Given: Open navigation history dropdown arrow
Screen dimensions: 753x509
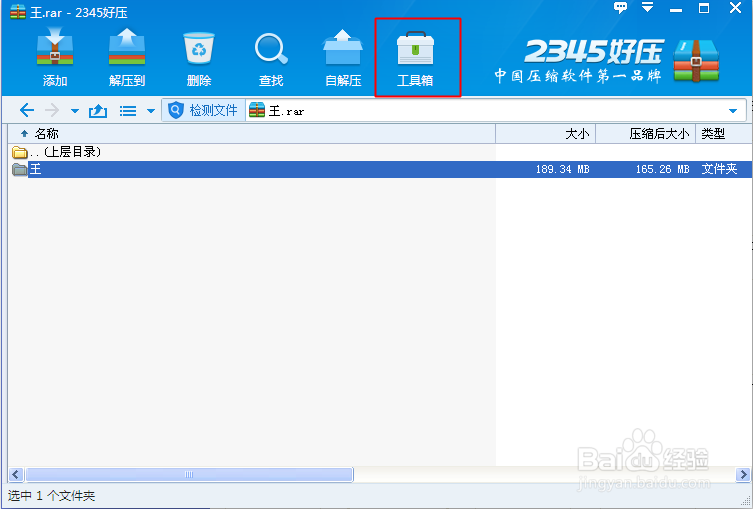Looking at the screenshot, I should (x=74, y=111).
